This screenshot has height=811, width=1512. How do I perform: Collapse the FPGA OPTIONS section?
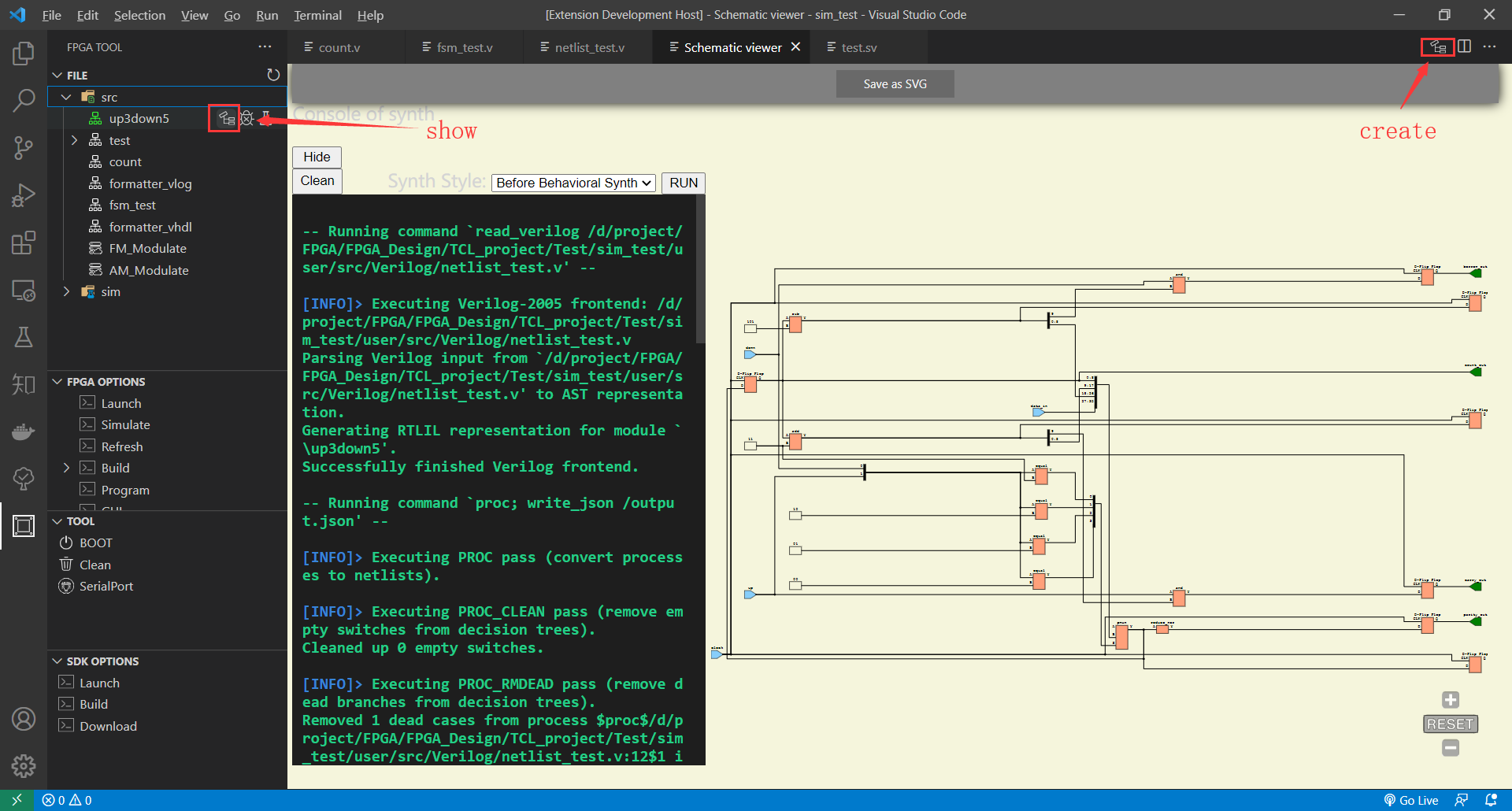(x=57, y=382)
